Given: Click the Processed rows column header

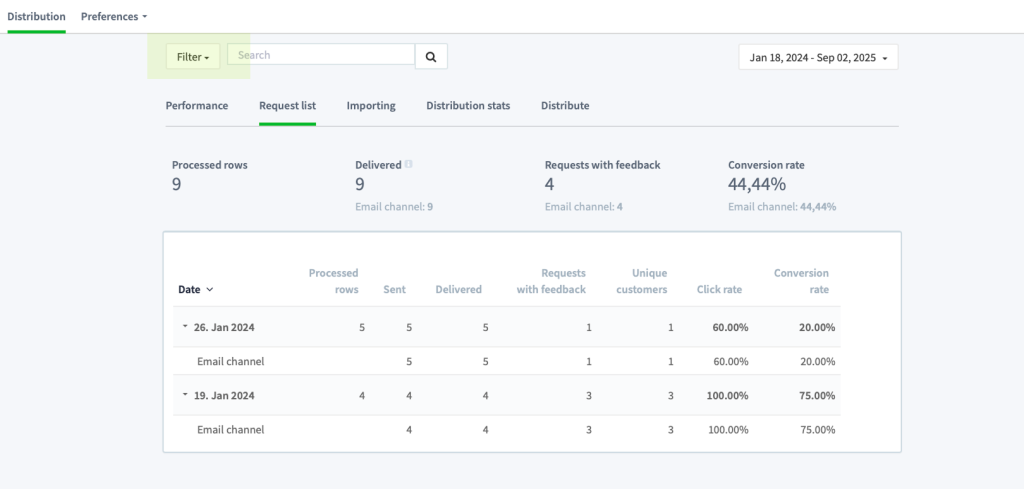Looking at the screenshot, I should tap(334, 281).
